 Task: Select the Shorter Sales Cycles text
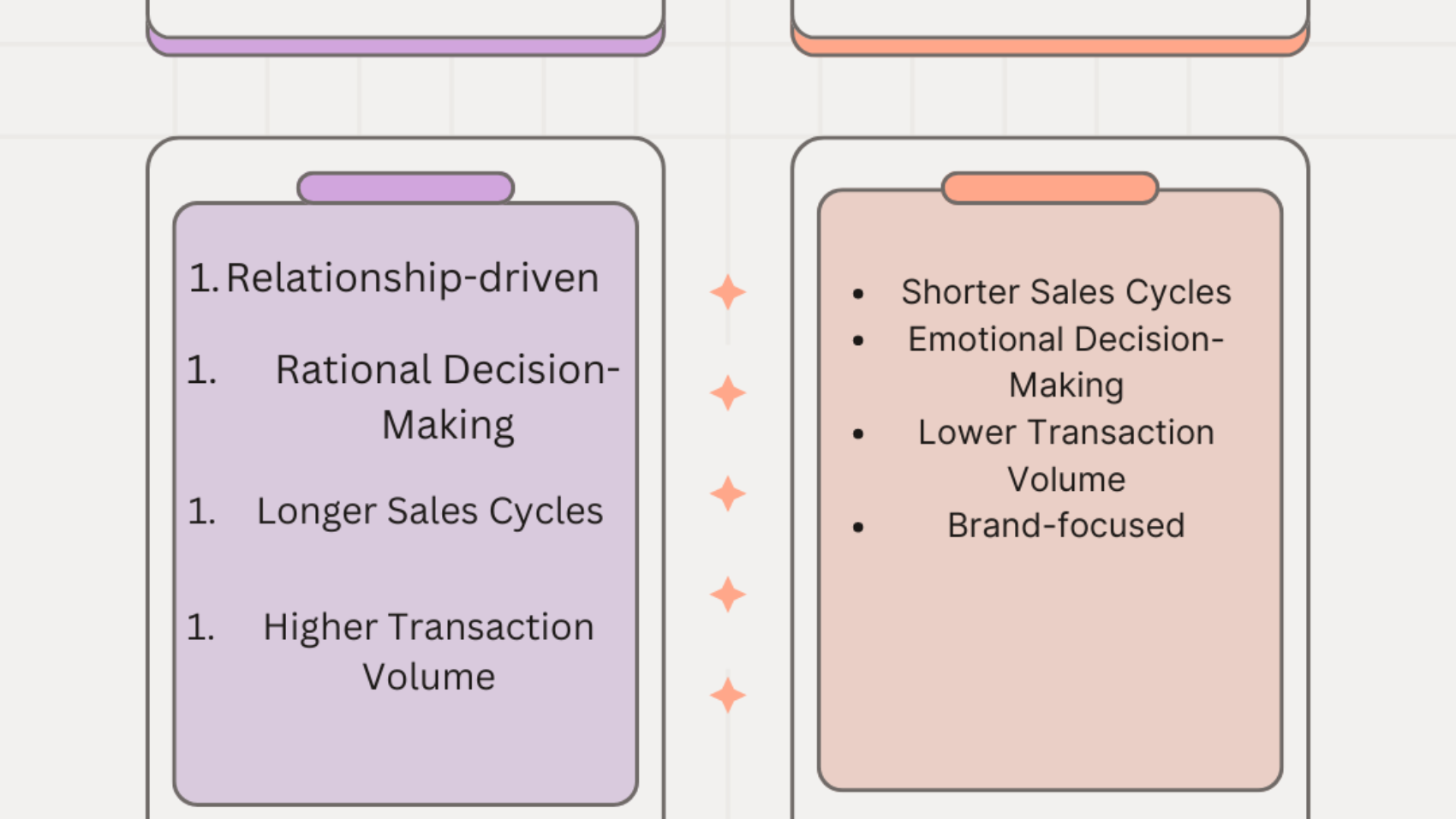pos(1065,292)
